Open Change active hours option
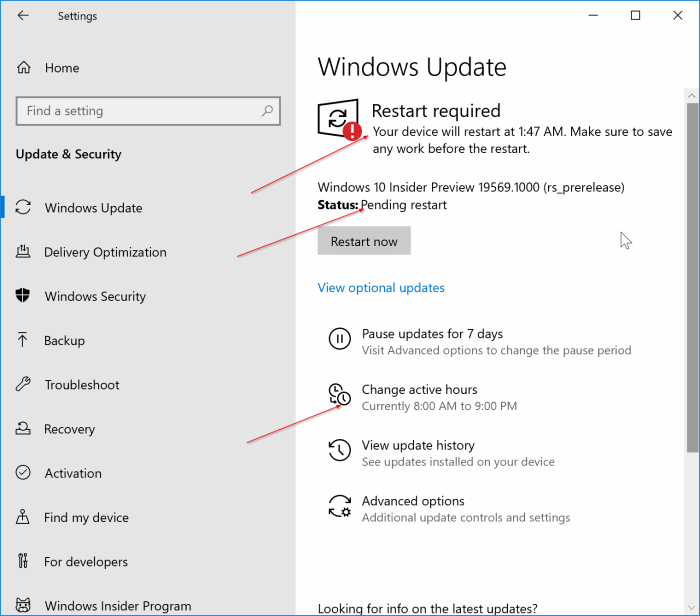This screenshot has height=616, width=700. [x=419, y=390]
